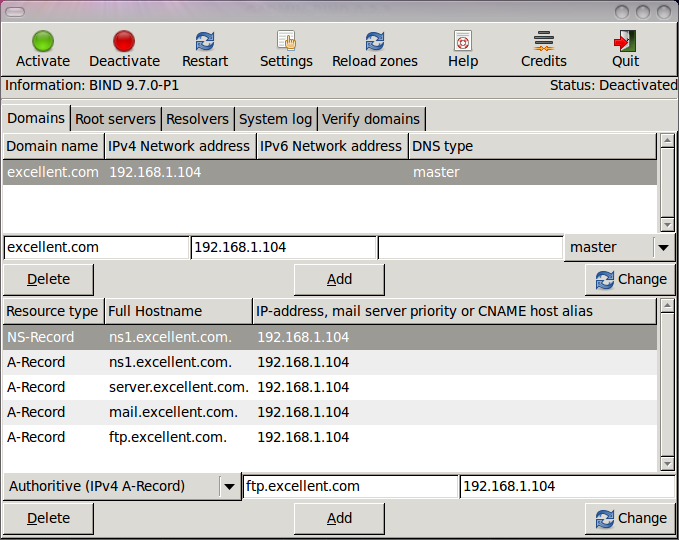
Task: Delete the selected resource record
Action: pyautogui.click(x=48, y=518)
